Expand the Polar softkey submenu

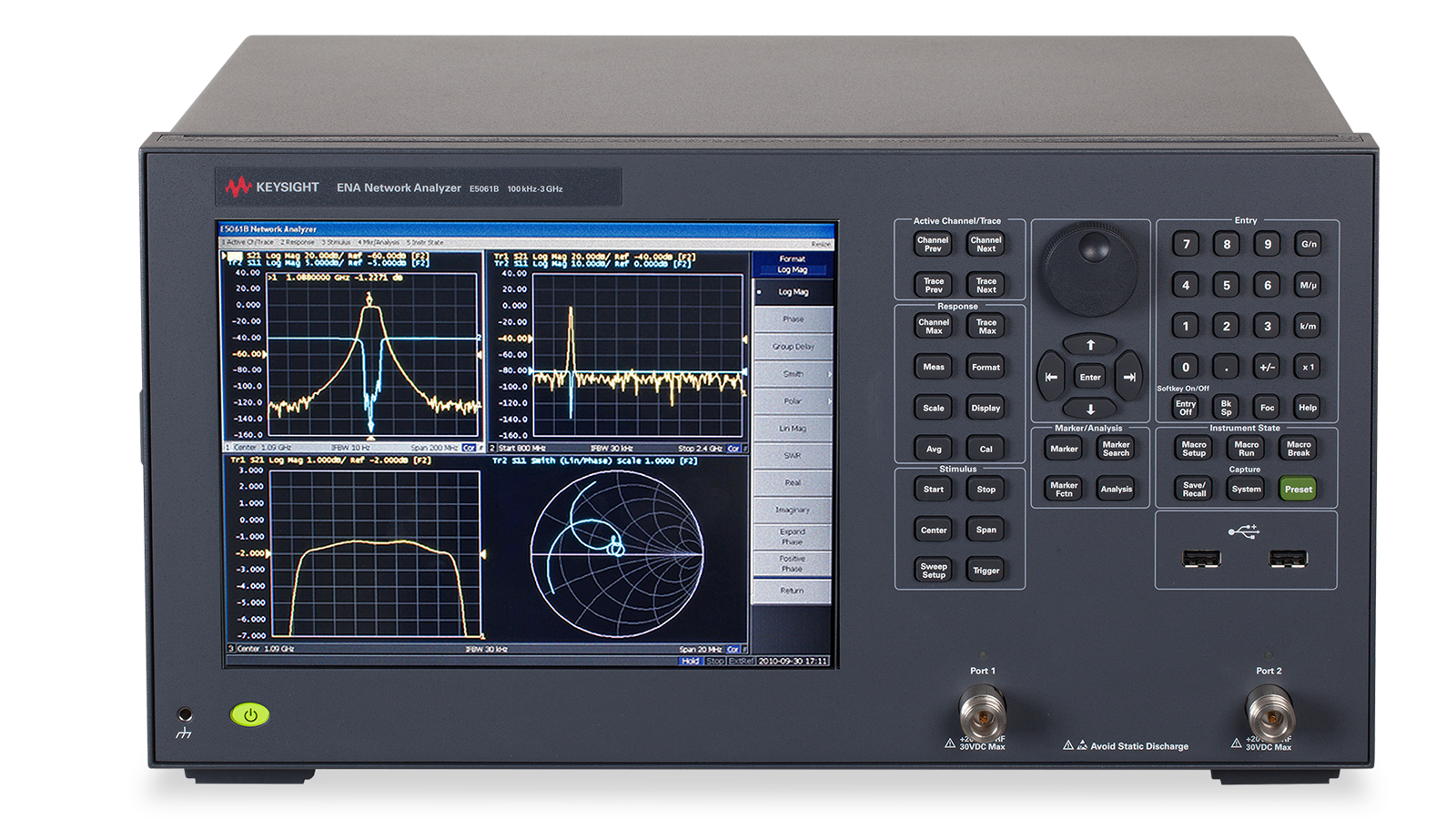pos(793,401)
